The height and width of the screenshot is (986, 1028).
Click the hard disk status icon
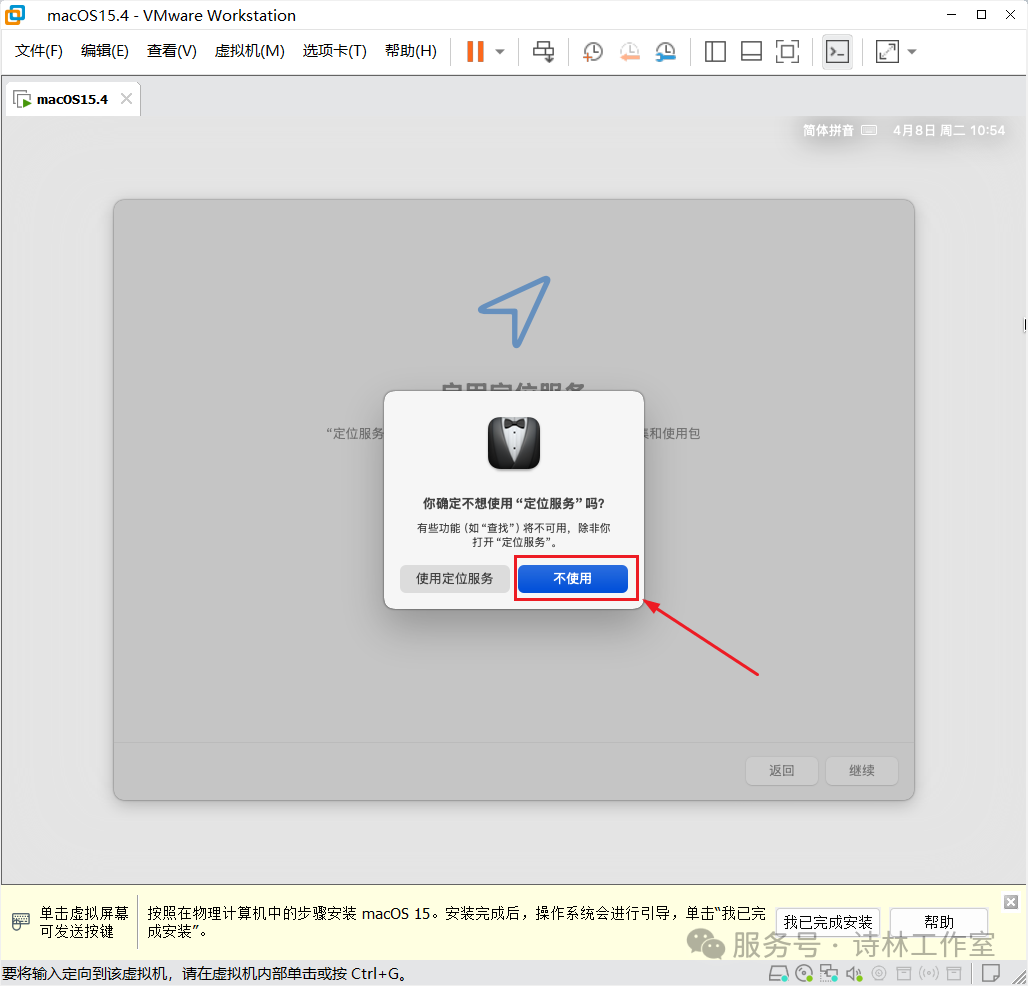(x=779, y=974)
